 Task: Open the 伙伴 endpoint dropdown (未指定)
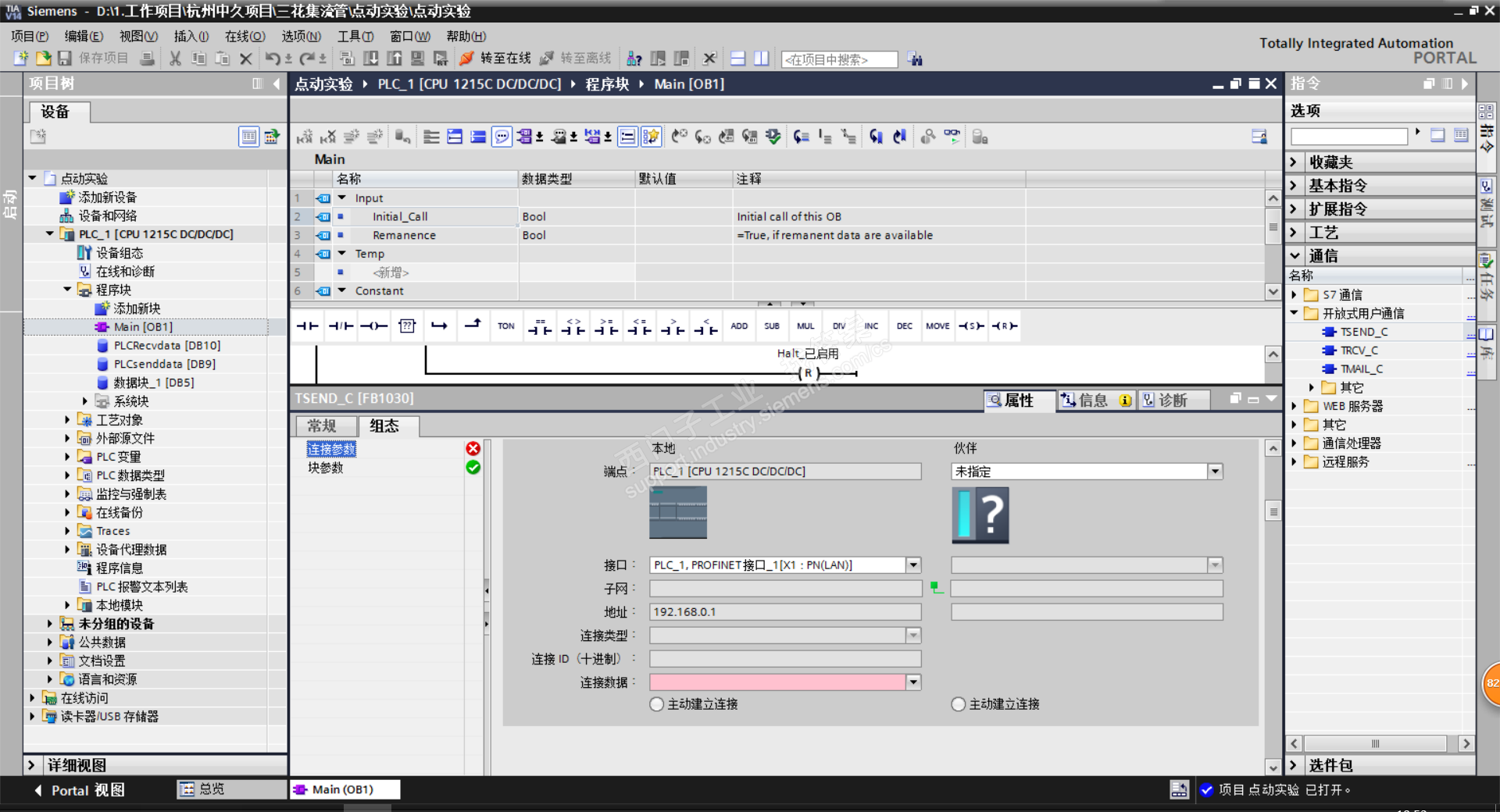pos(1215,472)
